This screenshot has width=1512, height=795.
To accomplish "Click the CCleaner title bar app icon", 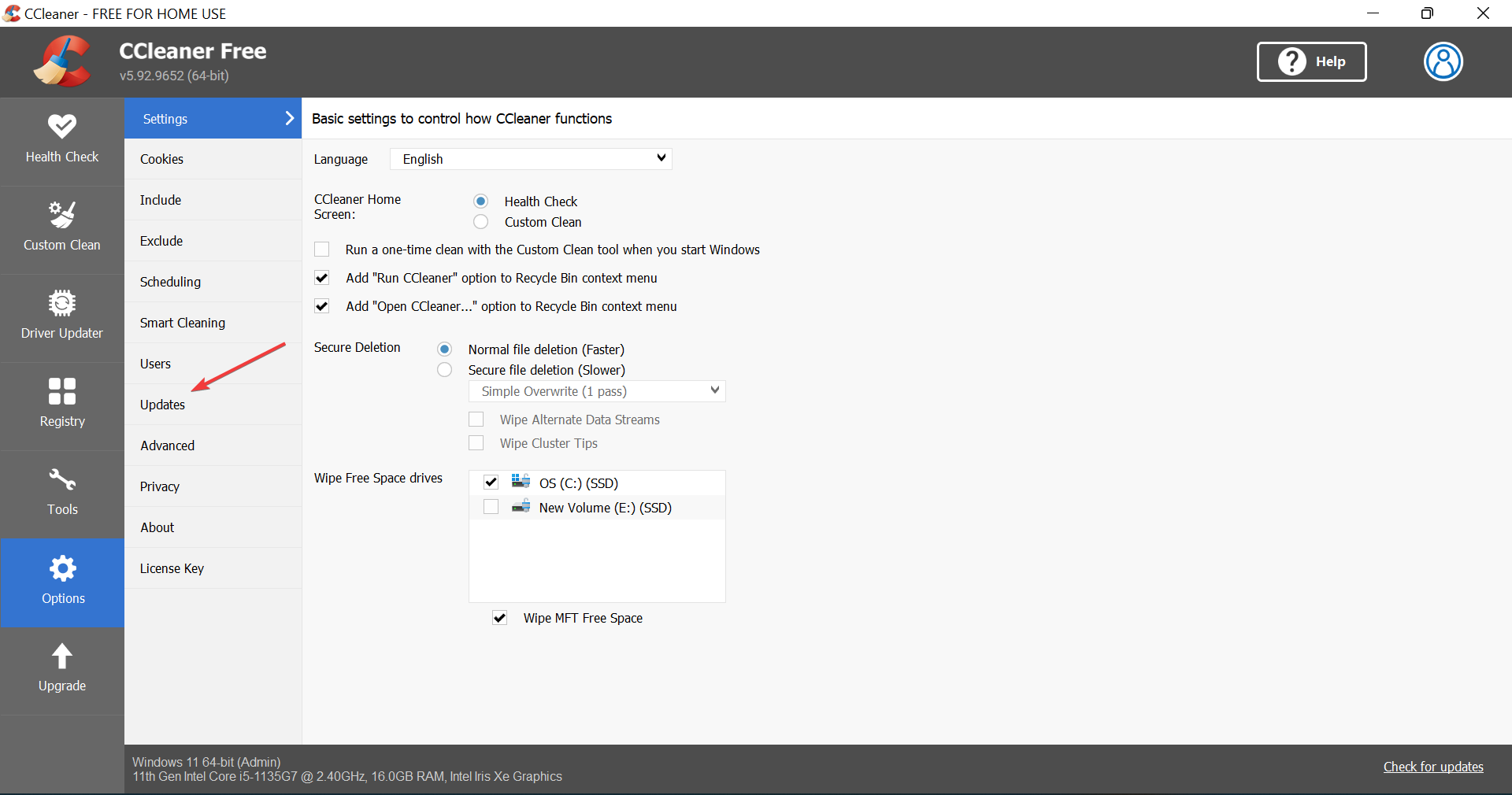I will (x=12, y=13).
